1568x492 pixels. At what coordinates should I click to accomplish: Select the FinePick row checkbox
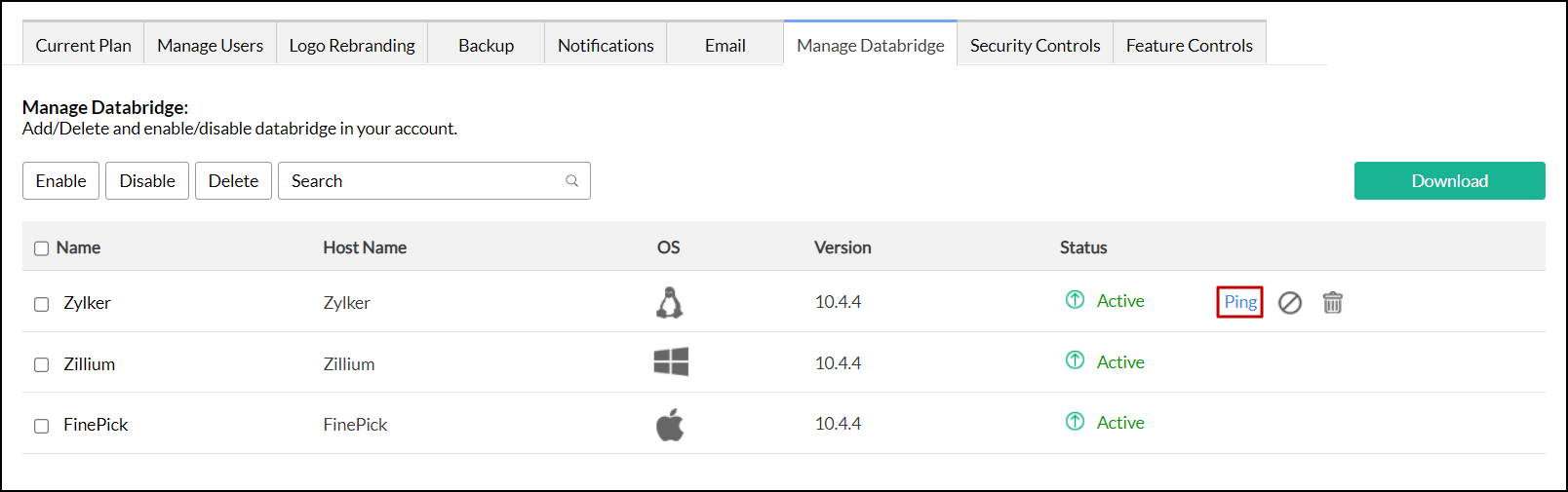coord(42,426)
